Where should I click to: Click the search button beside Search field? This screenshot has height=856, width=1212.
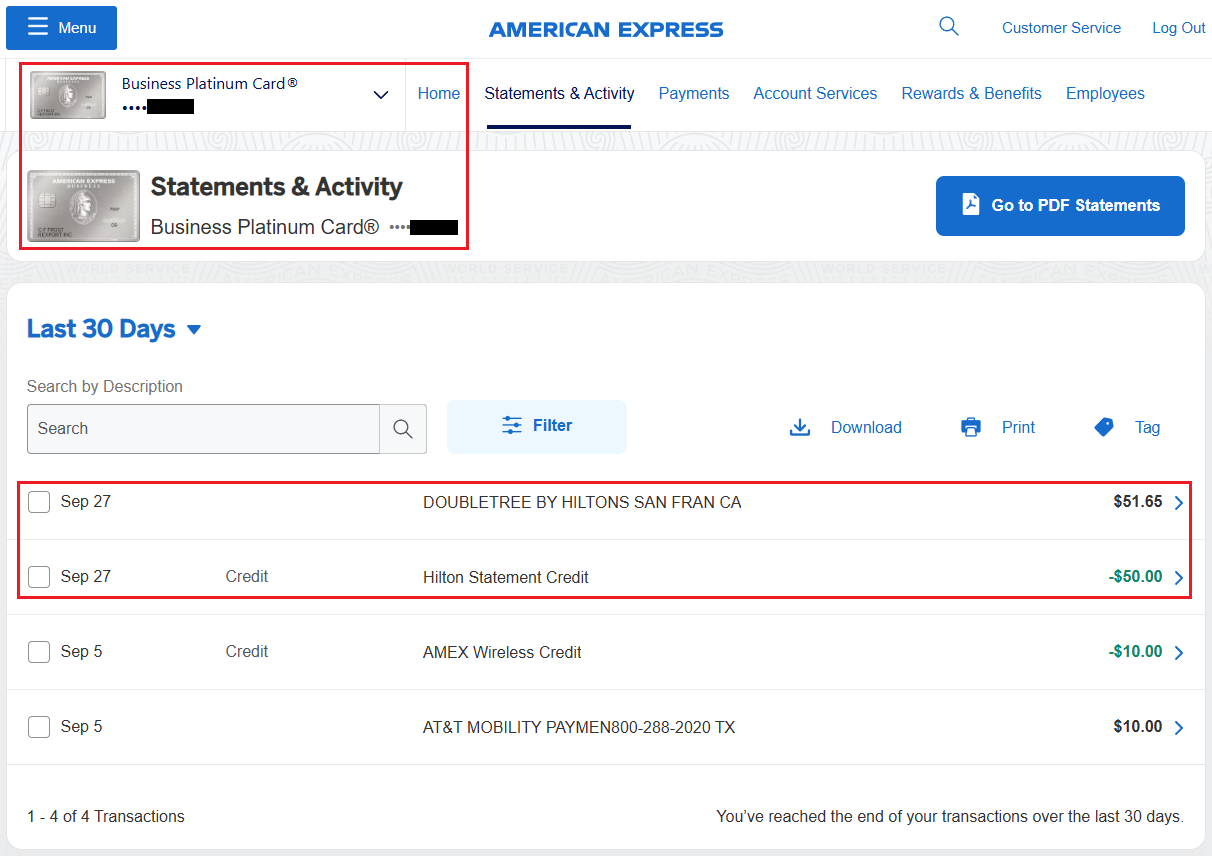tap(403, 429)
